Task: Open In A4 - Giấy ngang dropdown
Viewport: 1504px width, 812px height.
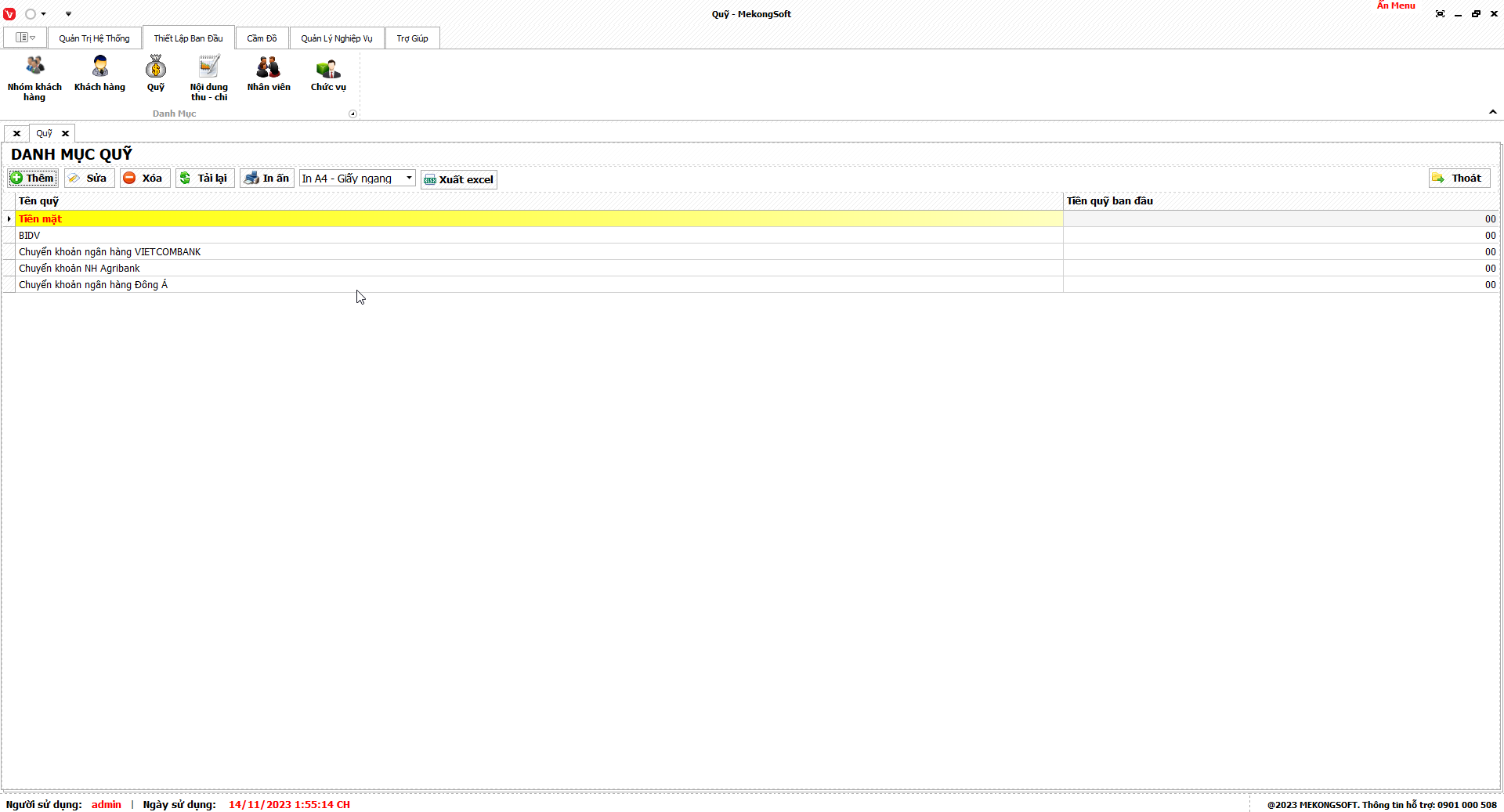Action: pos(357,179)
